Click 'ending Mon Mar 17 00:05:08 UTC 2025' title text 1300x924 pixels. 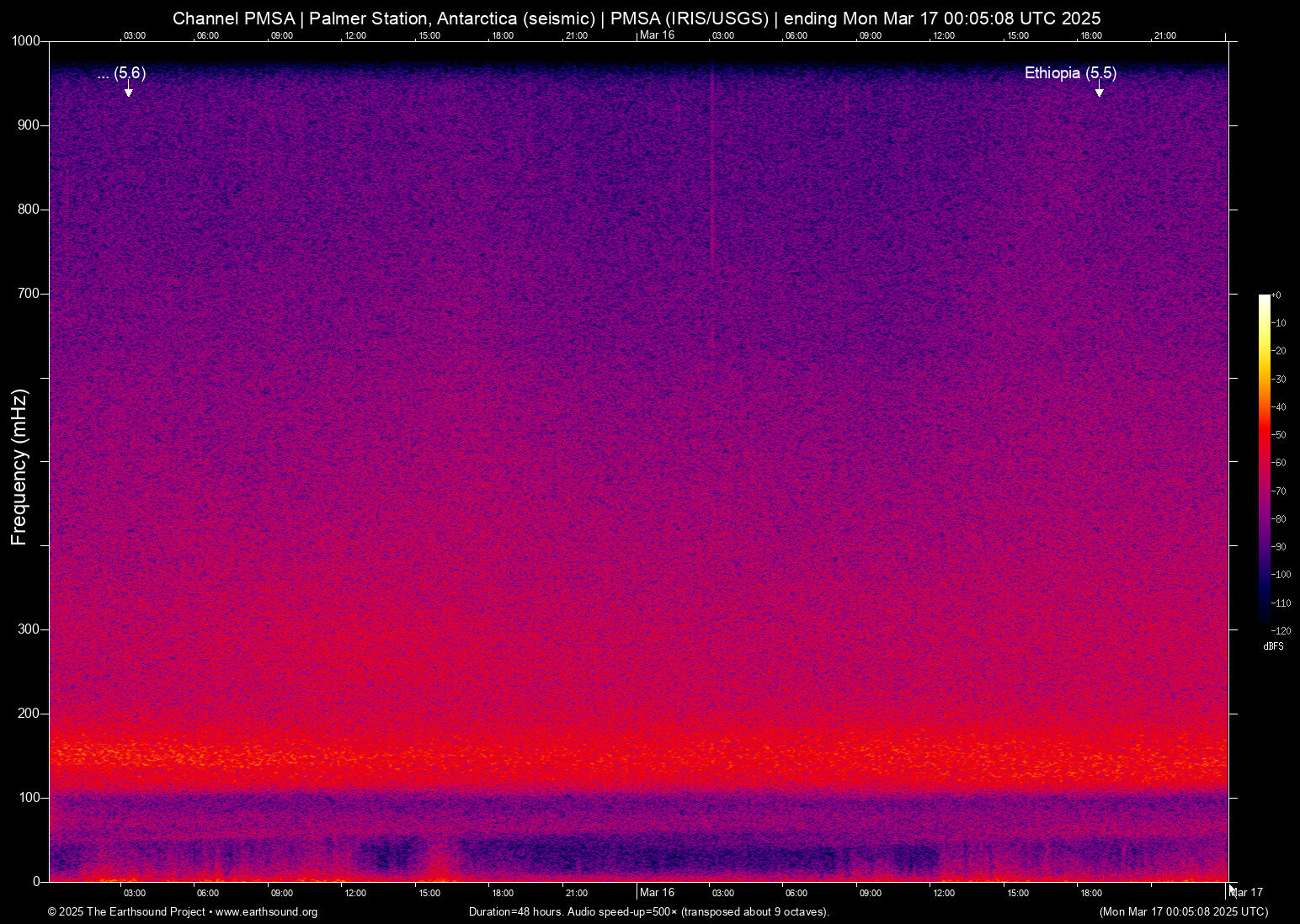942,19
